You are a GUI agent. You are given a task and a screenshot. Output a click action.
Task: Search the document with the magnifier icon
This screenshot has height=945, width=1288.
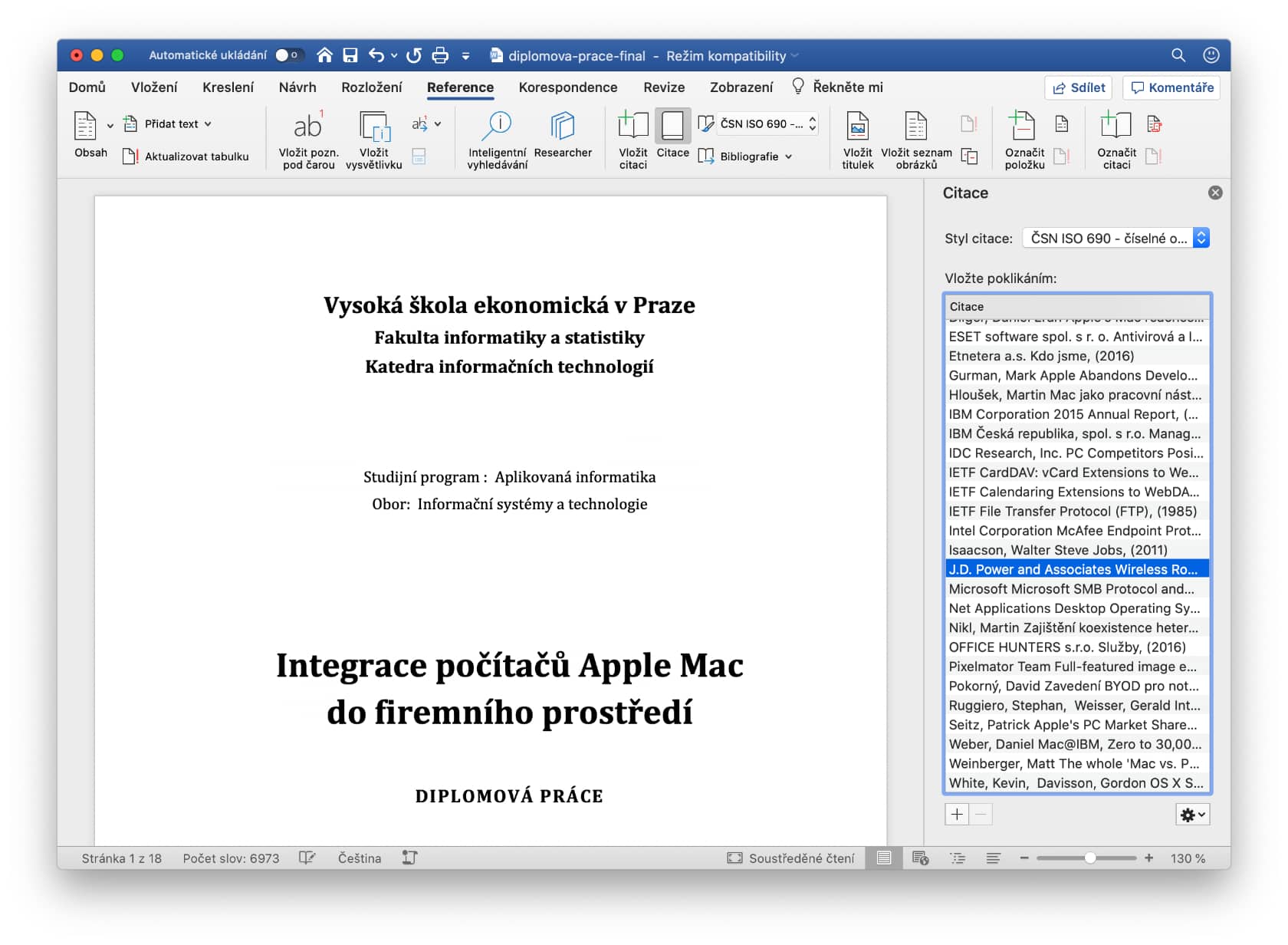pyautogui.click(x=1178, y=55)
